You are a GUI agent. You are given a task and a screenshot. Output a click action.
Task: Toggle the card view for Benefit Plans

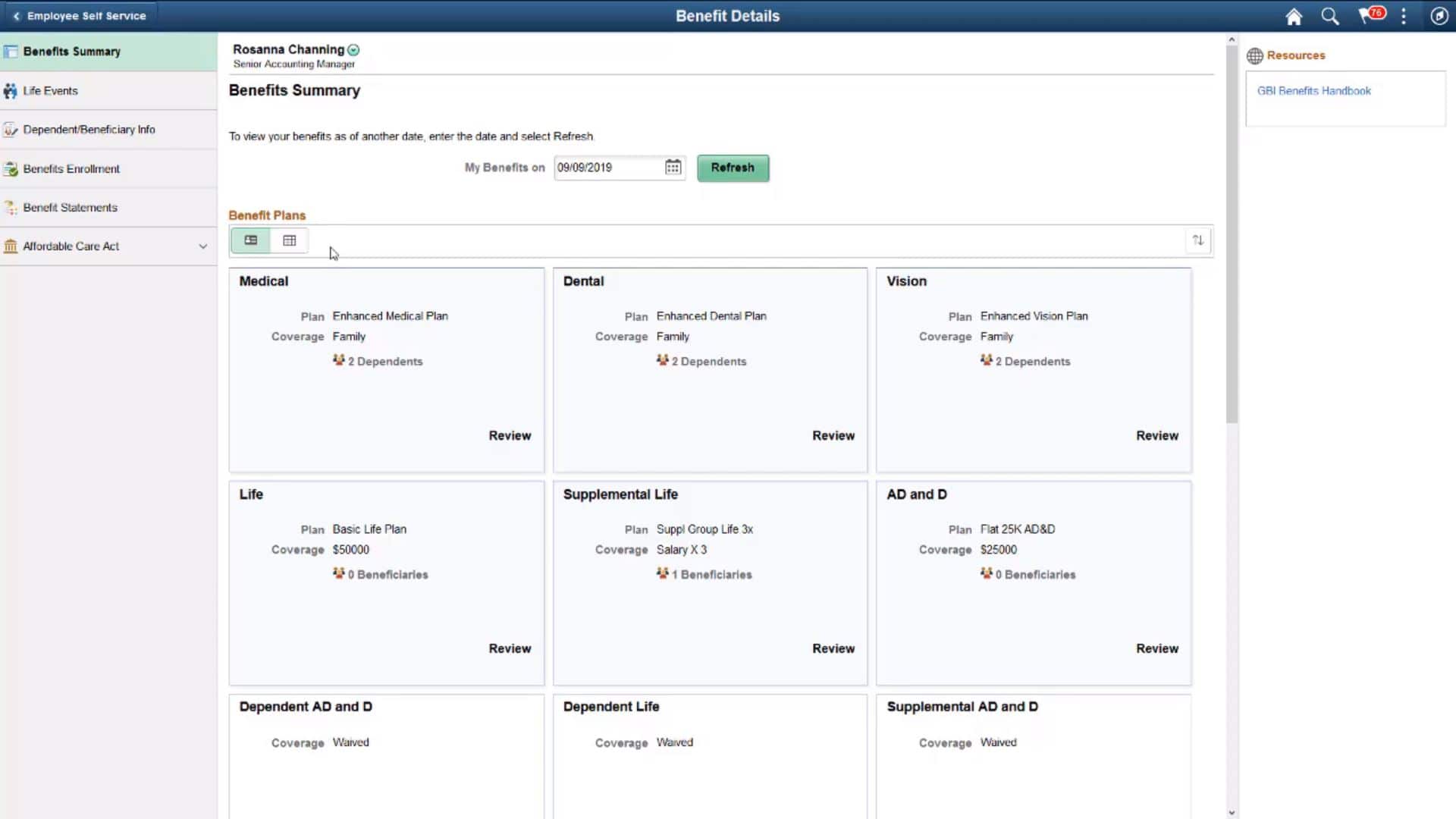pos(250,240)
